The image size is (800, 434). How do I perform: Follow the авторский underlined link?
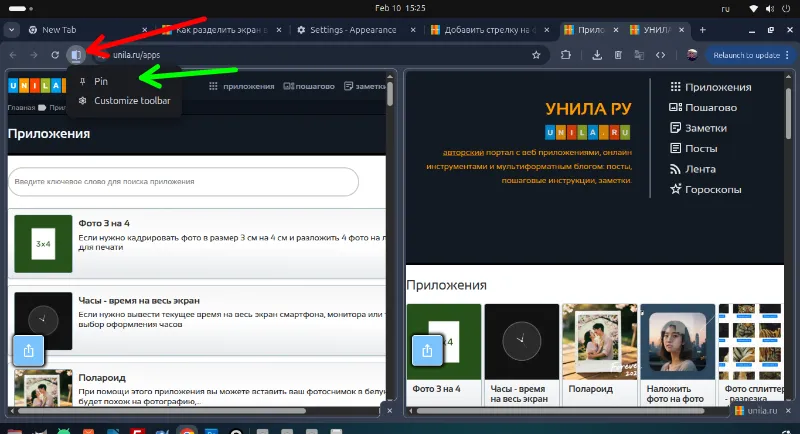pos(463,152)
